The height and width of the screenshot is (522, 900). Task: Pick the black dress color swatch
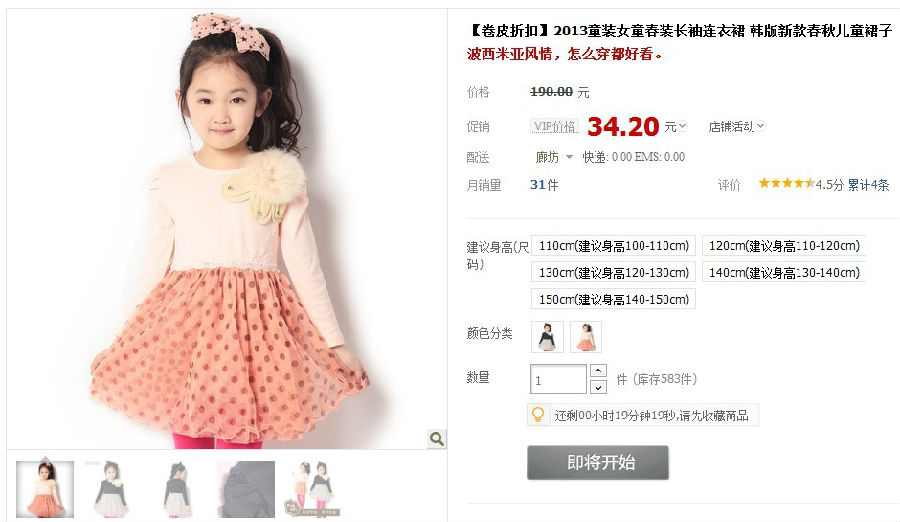pyautogui.click(x=548, y=337)
